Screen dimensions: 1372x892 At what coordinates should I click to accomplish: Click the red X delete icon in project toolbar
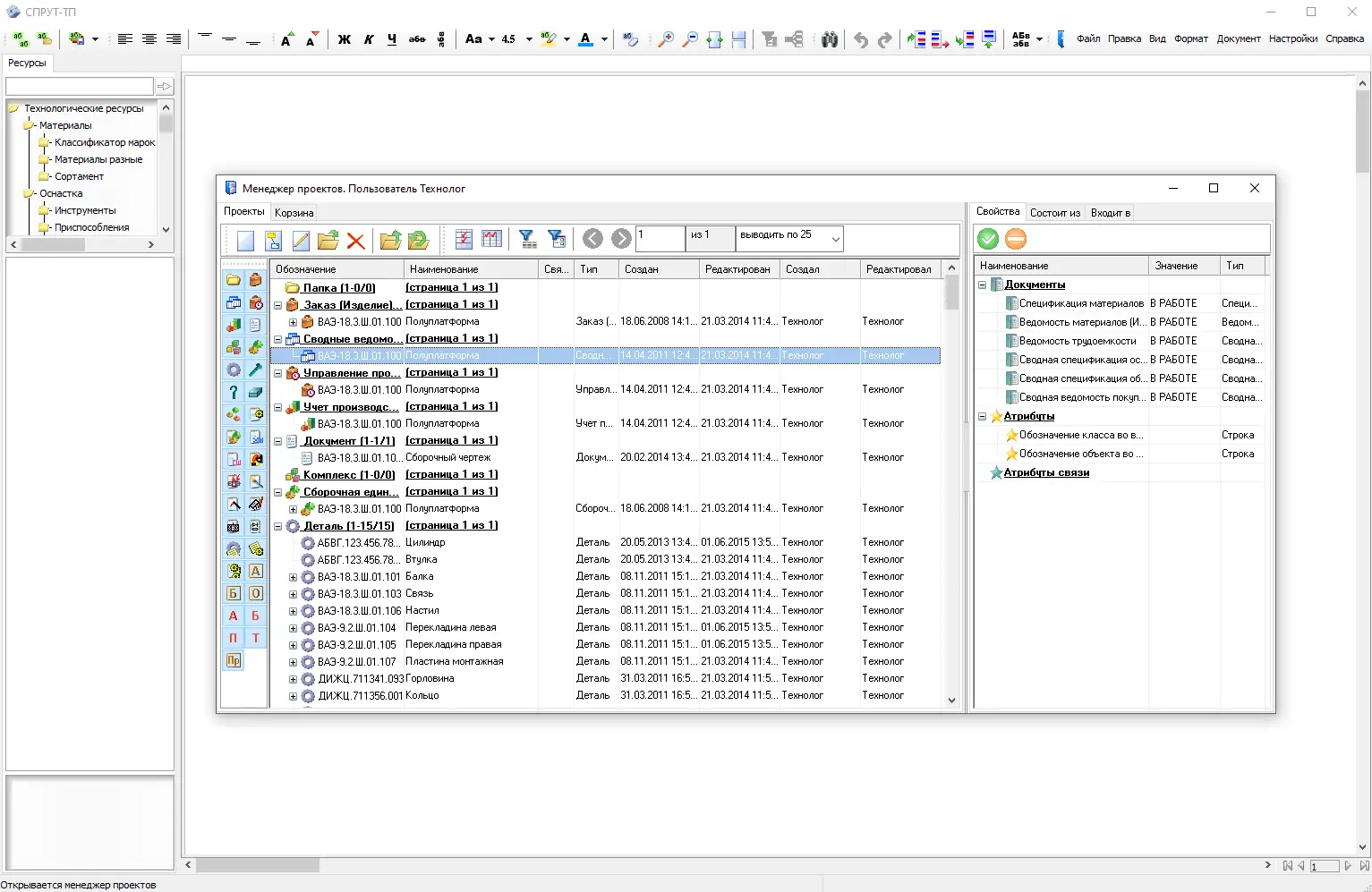(x=355, y=240)
